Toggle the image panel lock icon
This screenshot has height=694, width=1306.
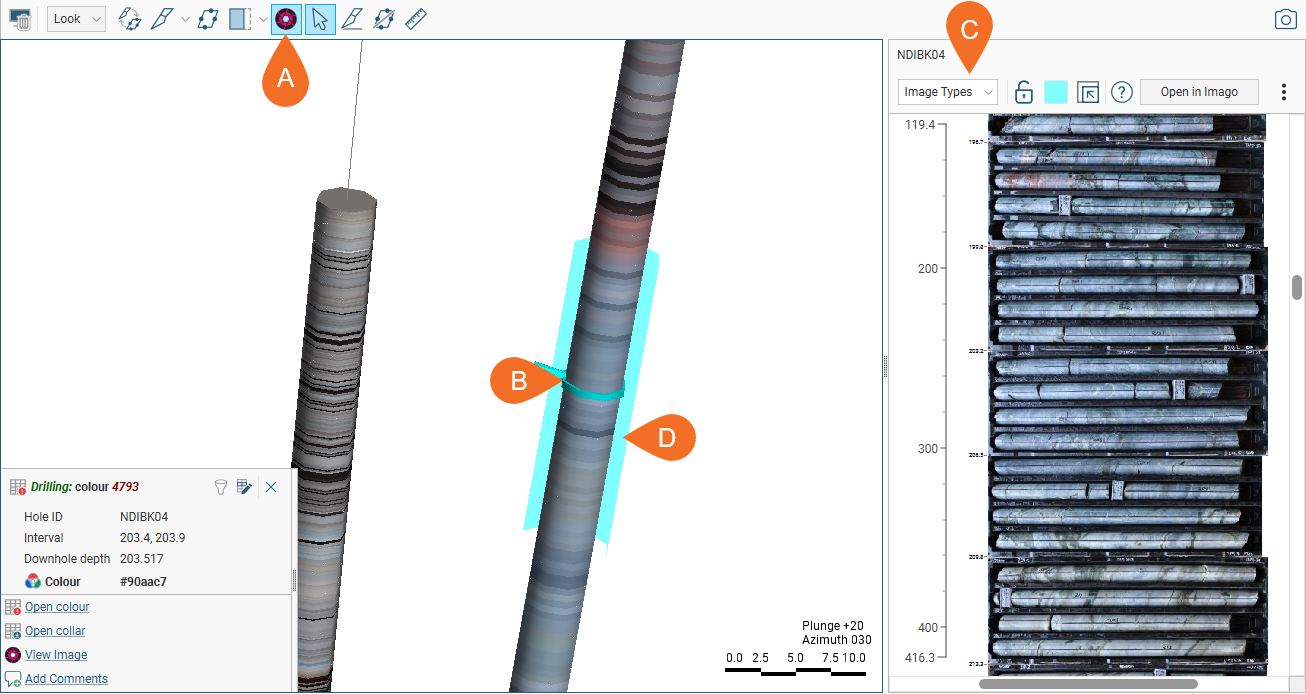coord(1023,92)
